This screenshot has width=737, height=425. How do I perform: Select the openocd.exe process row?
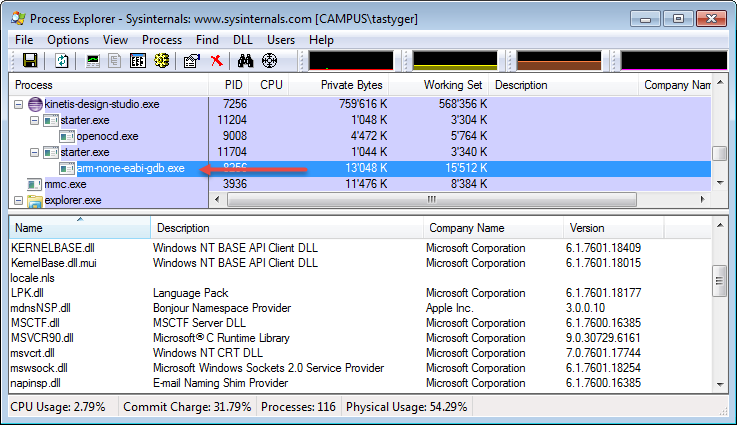point(360,136)
